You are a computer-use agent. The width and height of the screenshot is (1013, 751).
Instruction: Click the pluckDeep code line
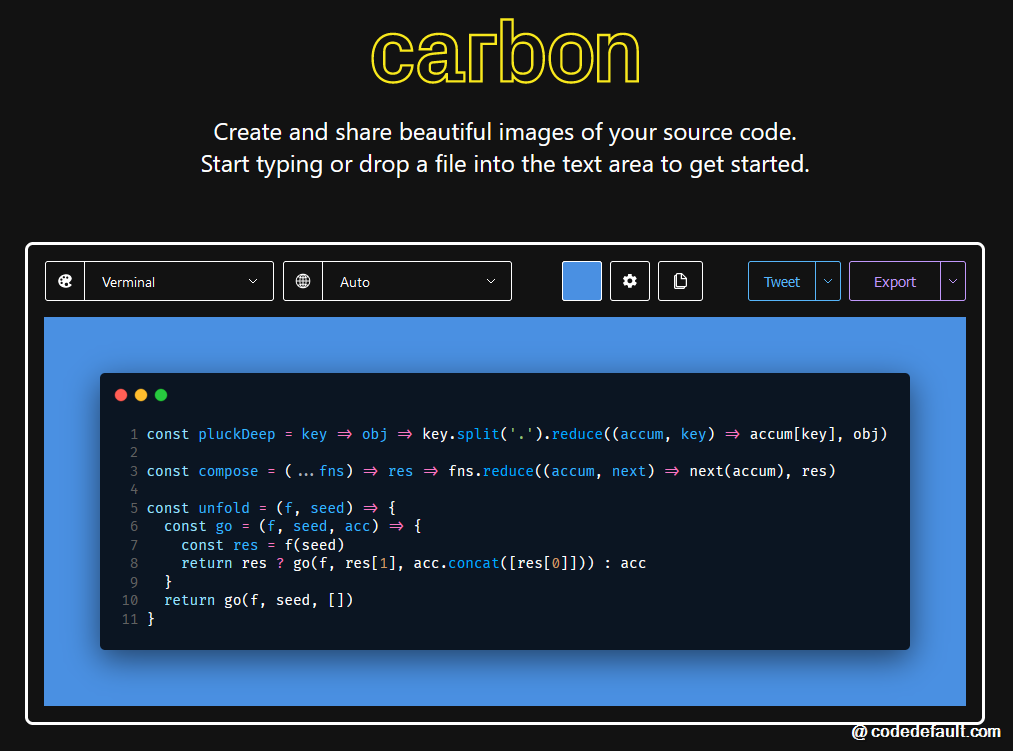(517, 434)
